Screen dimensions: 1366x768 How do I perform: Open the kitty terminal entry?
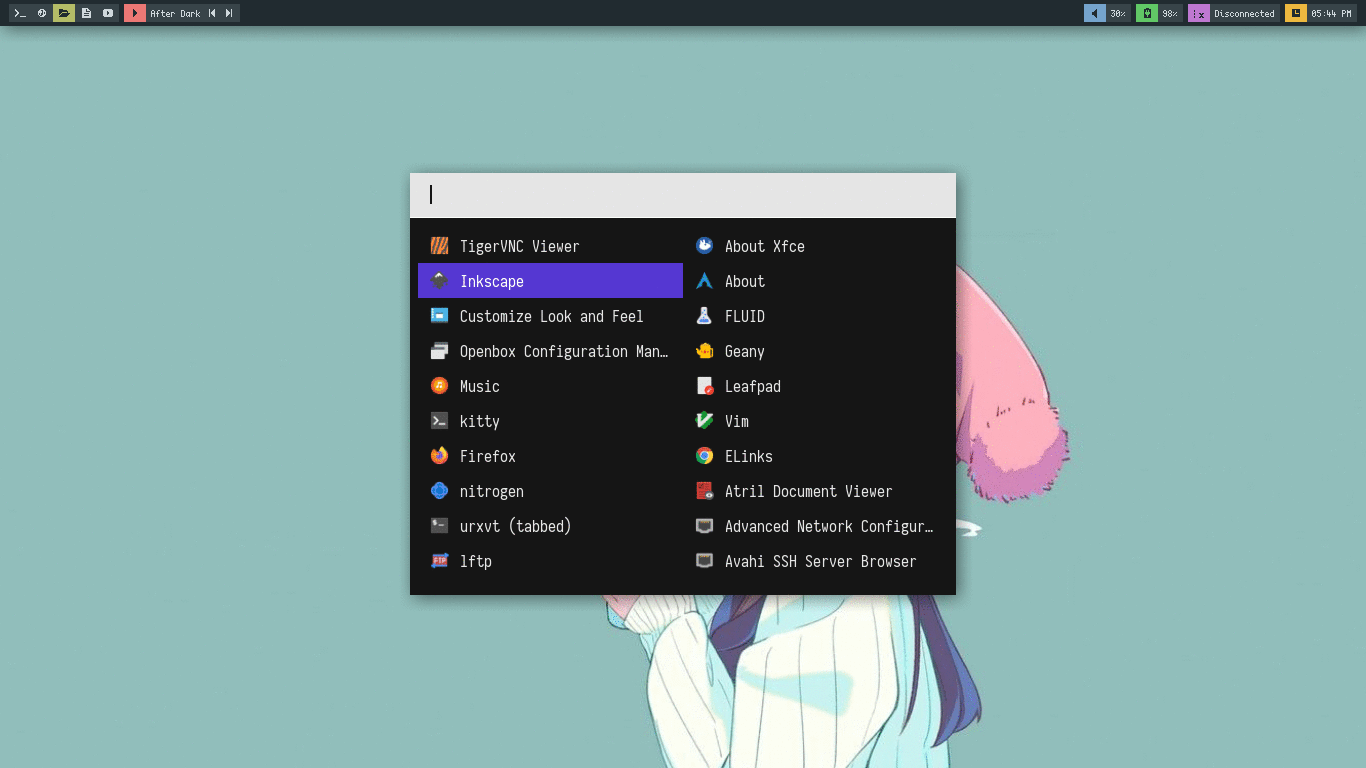pyautogui.click(x=479, y=421)
